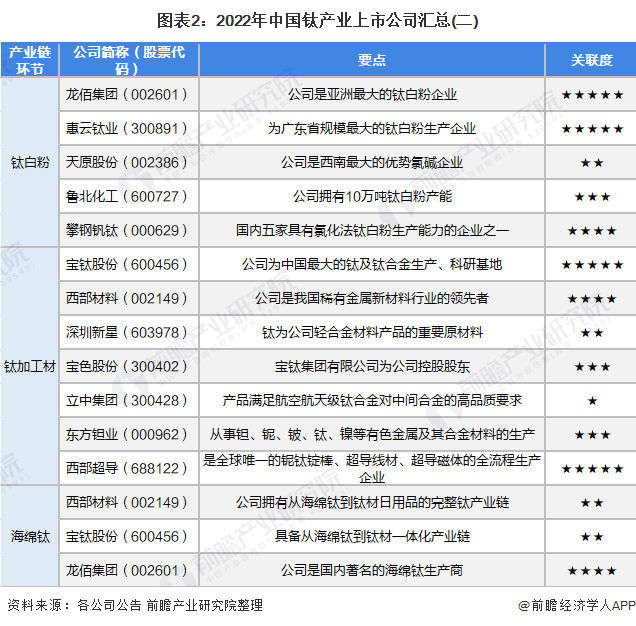636x626 pixels.
Task: Click the 公司简称(股票代码) column header
Action: coord(129,60)
